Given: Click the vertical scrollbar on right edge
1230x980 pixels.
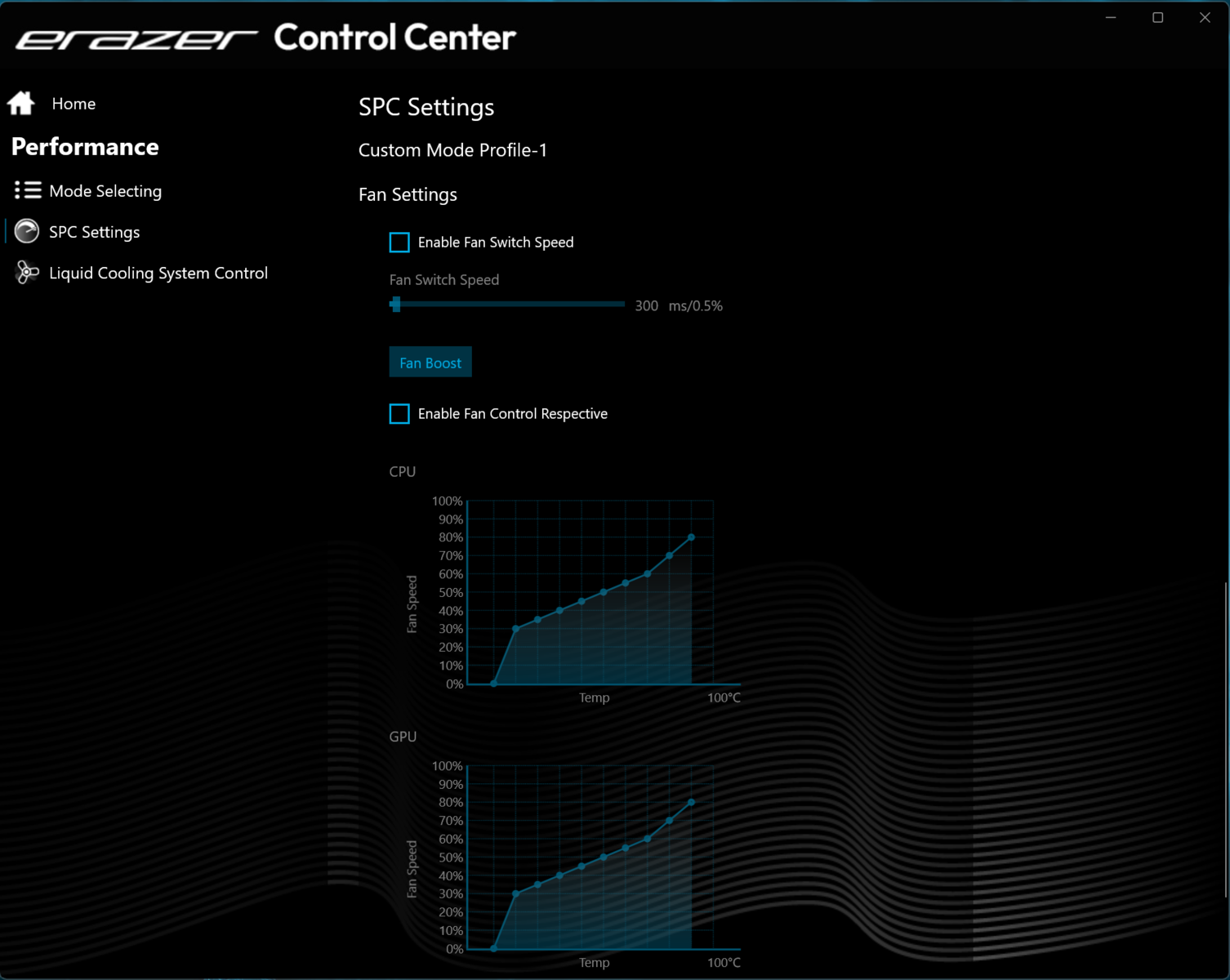Looking at the screenshot, I should pos(1226,739).
